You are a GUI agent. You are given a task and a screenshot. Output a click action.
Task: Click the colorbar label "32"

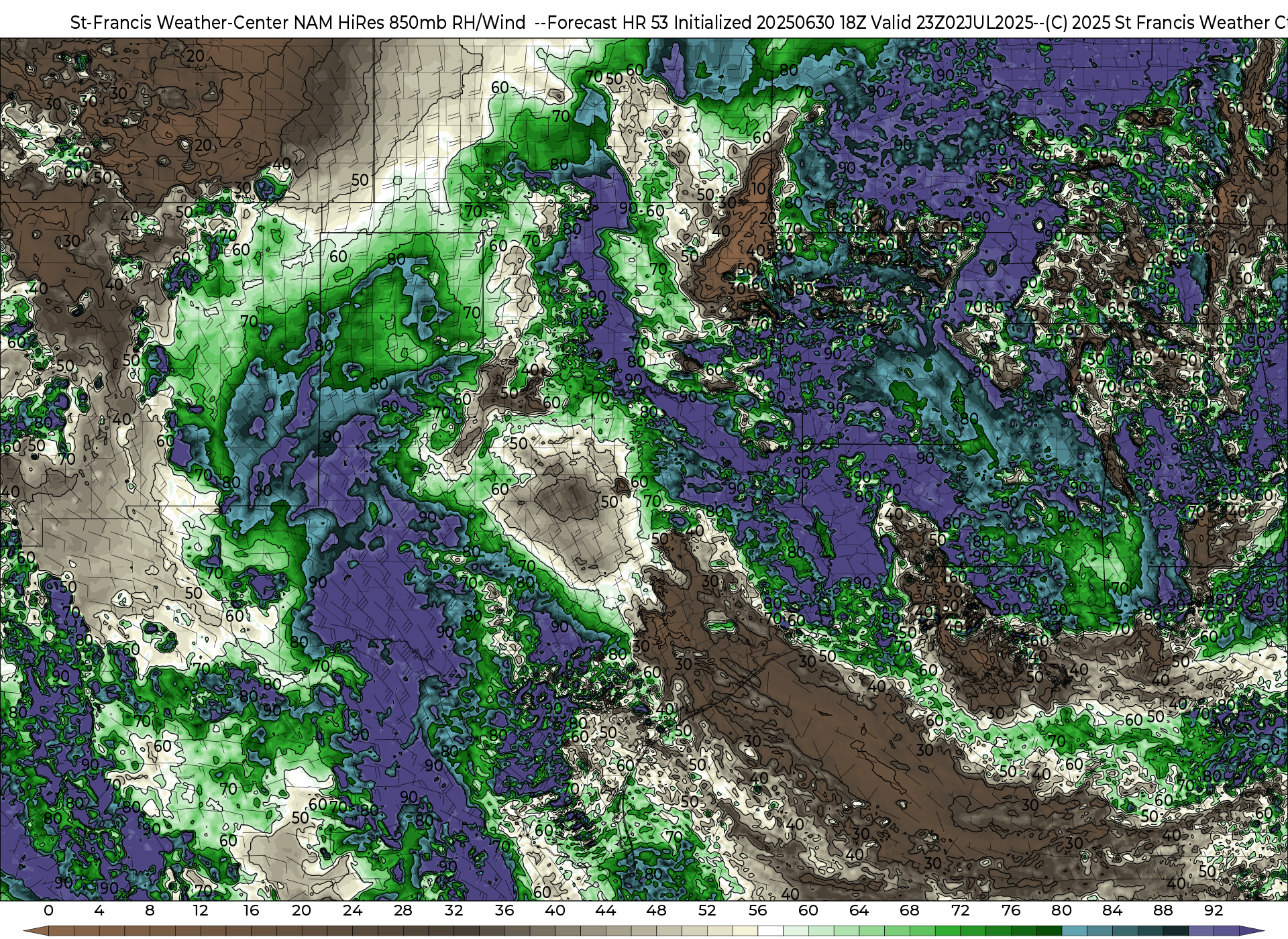454,910
